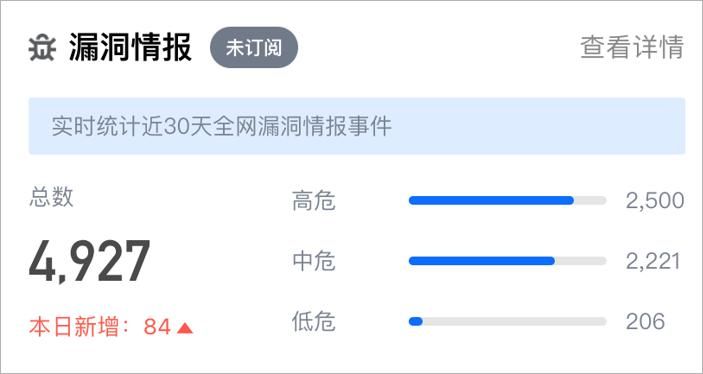
Task: Click the red 84 daily increase number
Action: [x=157, y=327]
